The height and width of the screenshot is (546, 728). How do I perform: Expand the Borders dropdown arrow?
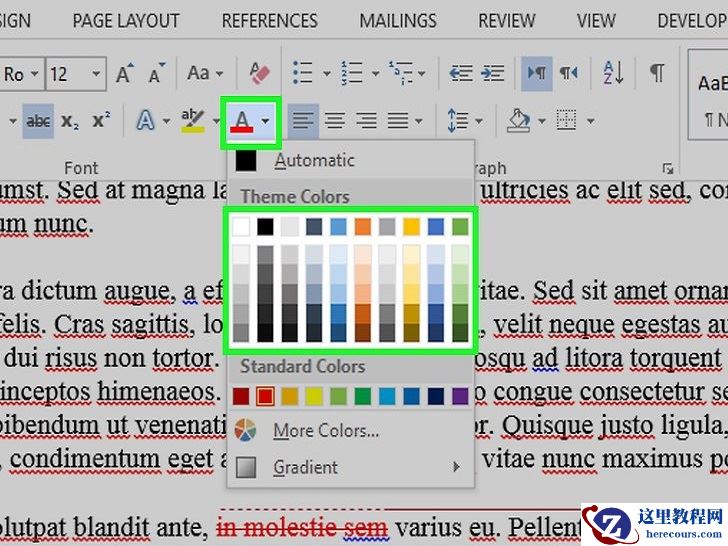point(590,121)
